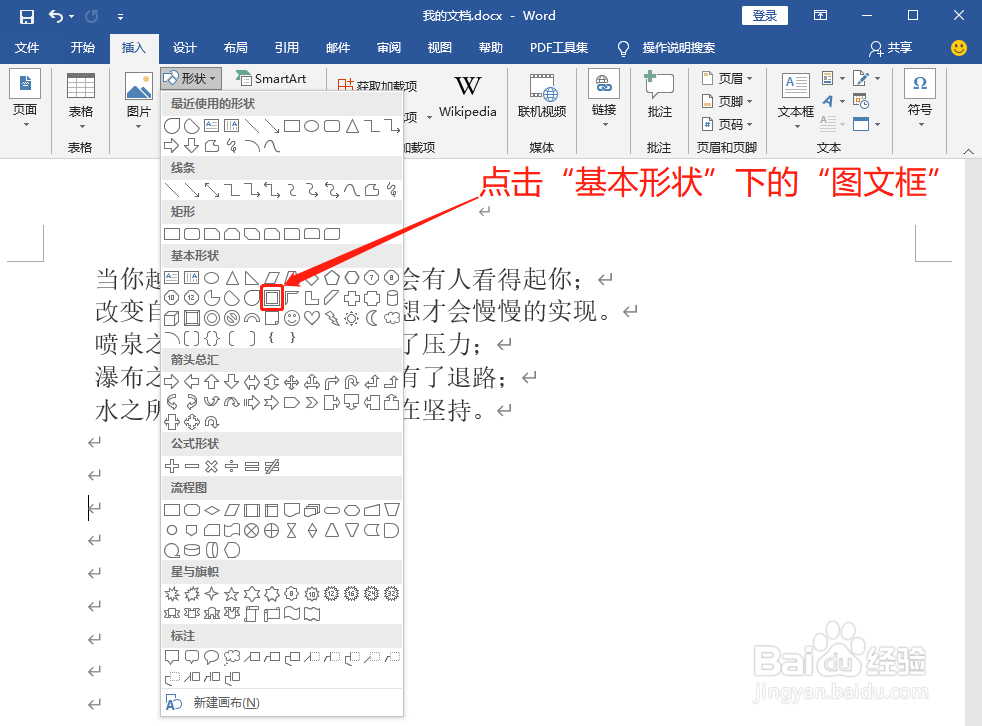Insert 联机视频 online video
Screen dimensions: 982x726
click(542, 95)
